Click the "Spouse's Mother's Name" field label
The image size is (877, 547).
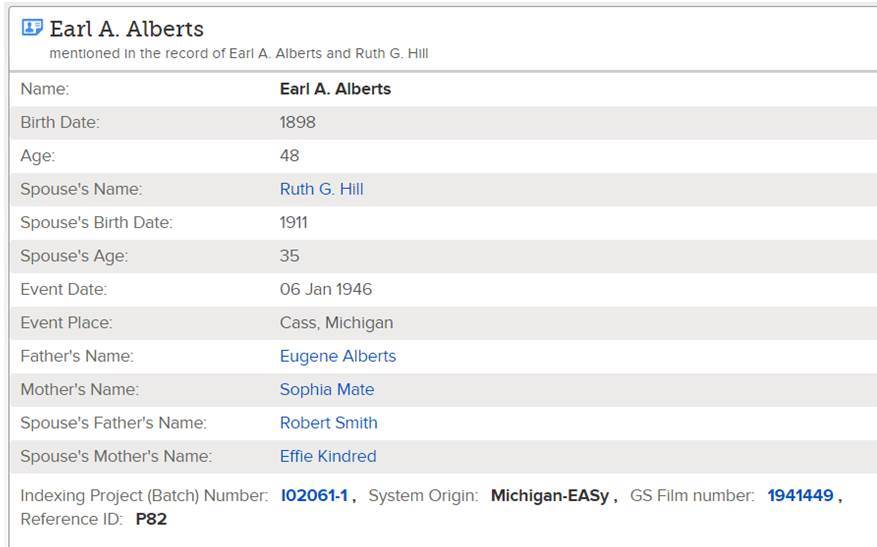[x=116, y=456]
